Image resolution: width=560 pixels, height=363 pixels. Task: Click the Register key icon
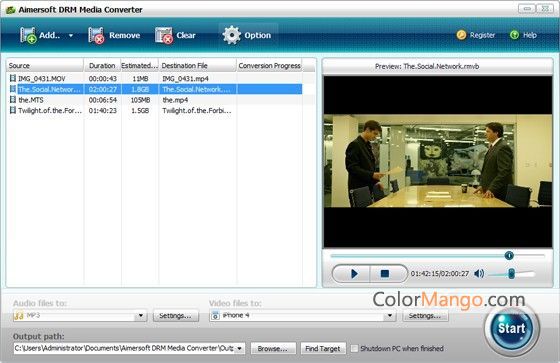pyautogui.click(x=461, y=35)
